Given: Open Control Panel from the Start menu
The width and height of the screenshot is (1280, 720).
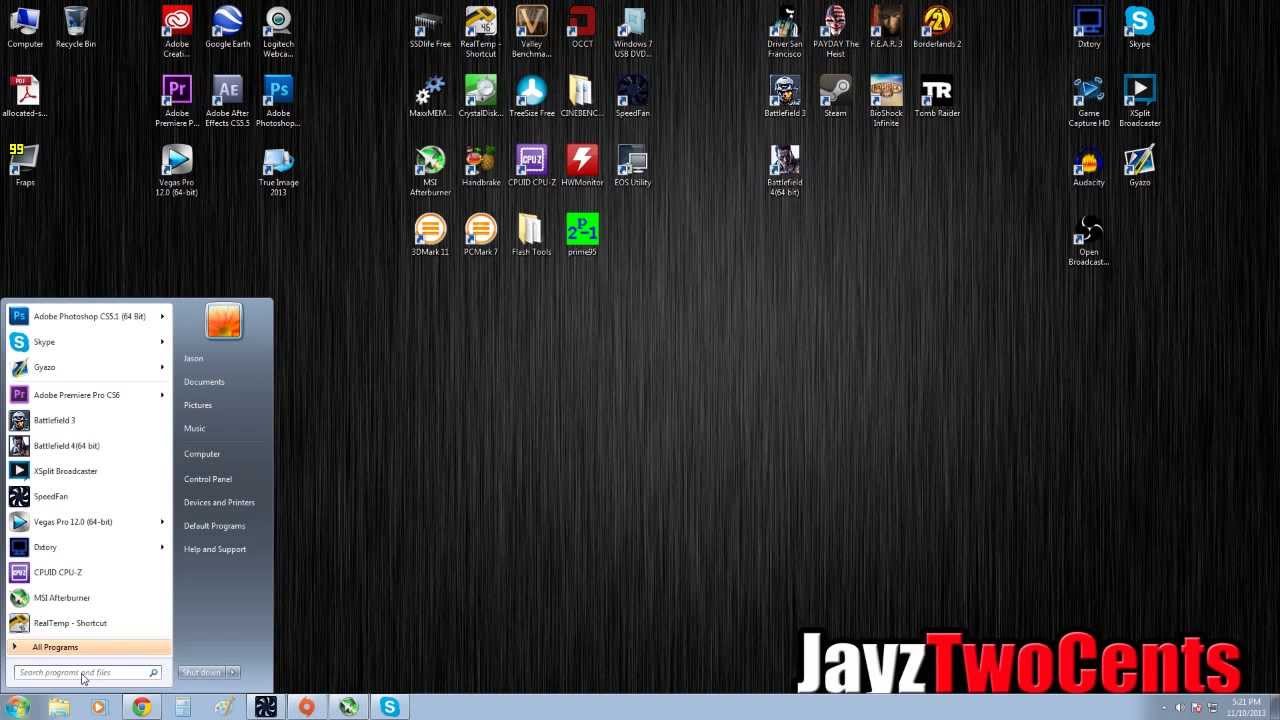Looking at the screenshot, I should point(208,479).
